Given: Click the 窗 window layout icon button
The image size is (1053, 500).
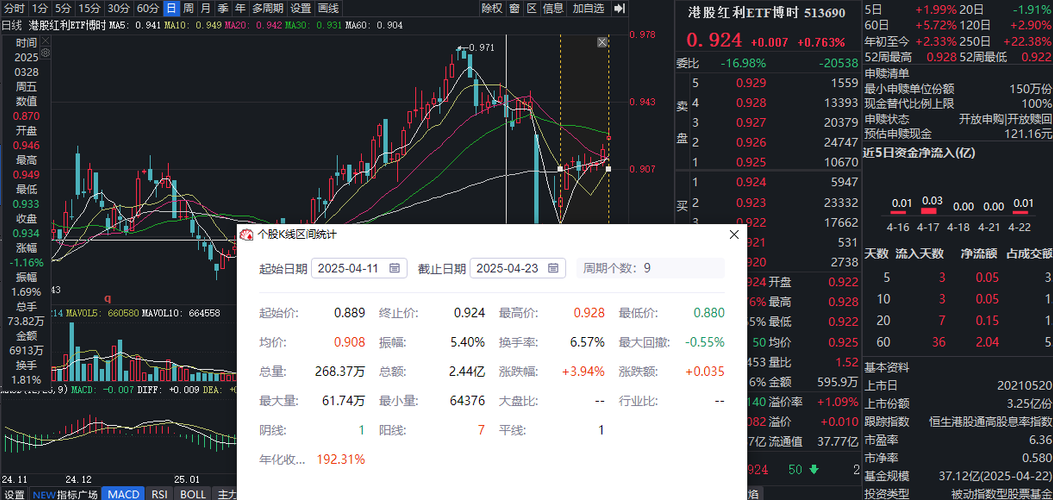Looking at the screenshot, I should coord(514,8).
